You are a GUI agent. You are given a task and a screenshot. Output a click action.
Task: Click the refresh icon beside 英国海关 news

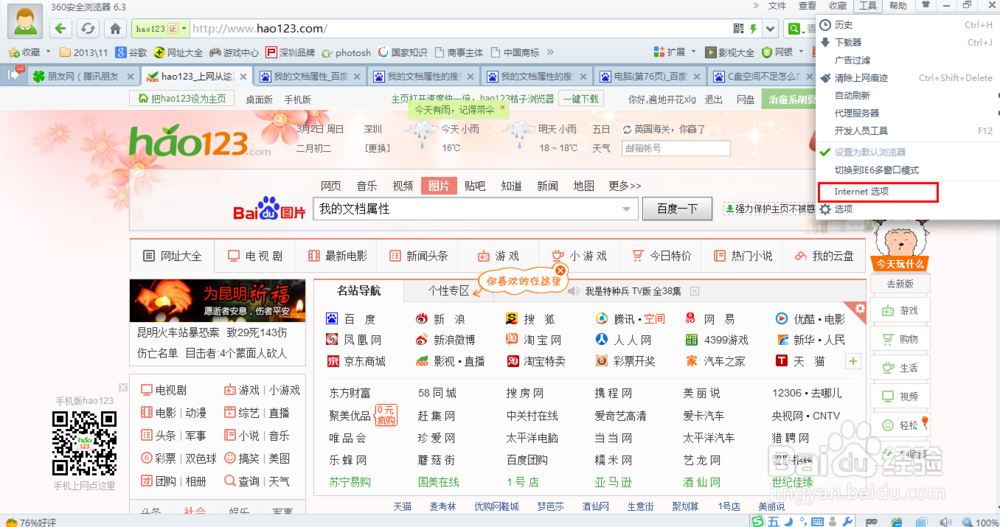[627, 130]
